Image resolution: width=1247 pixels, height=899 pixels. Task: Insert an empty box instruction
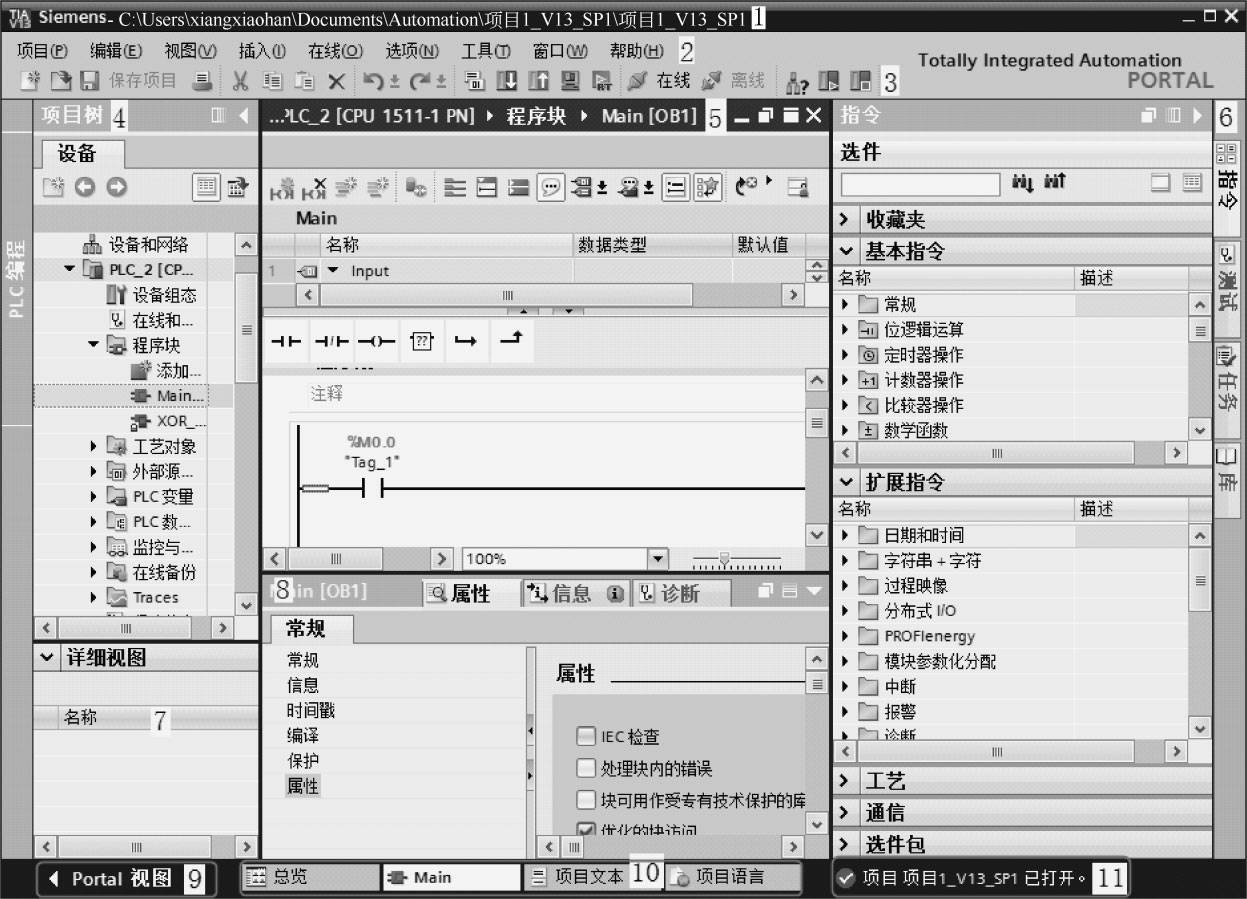422,342
